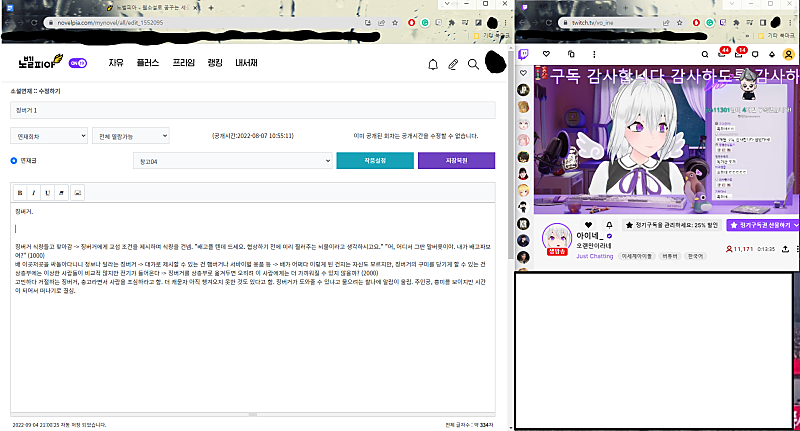Reload the Novelpia browser tab
Screen dimensions: 800x431
34,22
